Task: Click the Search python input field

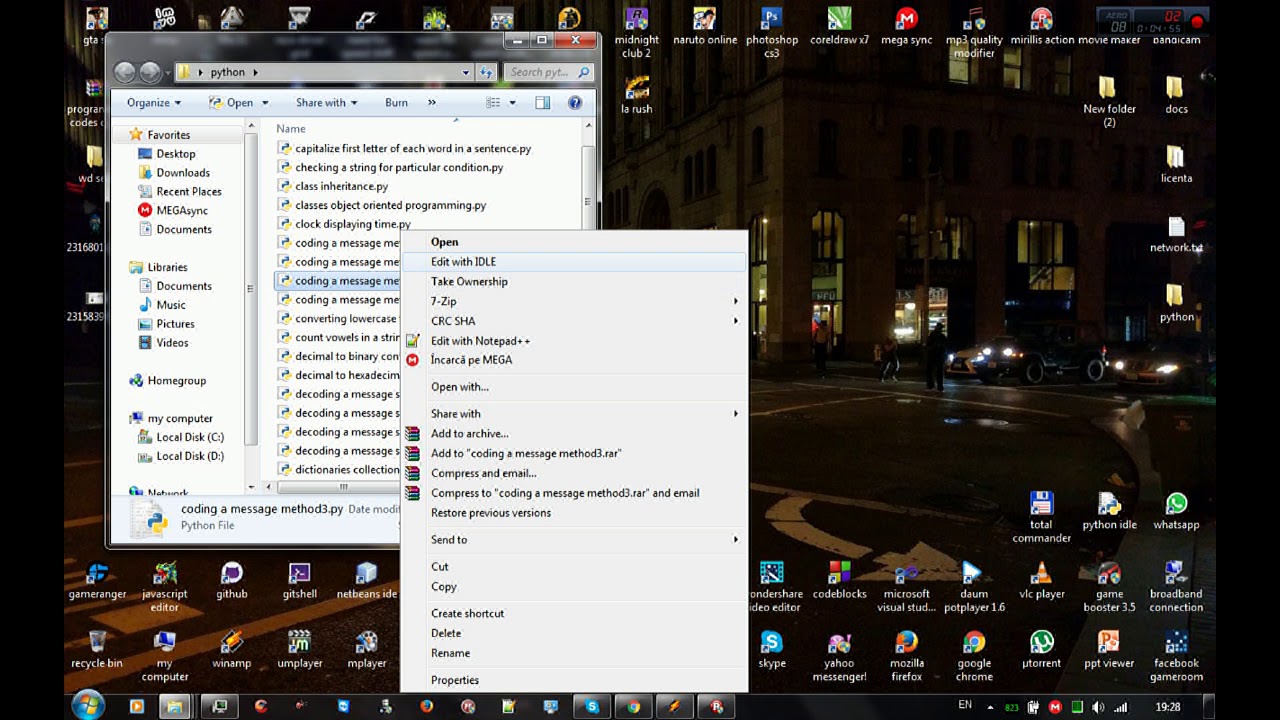Action: coord(540,72)
